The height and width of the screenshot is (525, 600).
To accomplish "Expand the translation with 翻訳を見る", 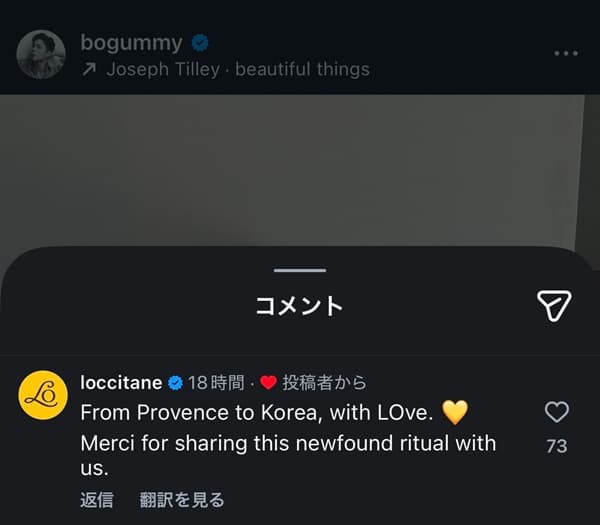I will pos(182,499).
